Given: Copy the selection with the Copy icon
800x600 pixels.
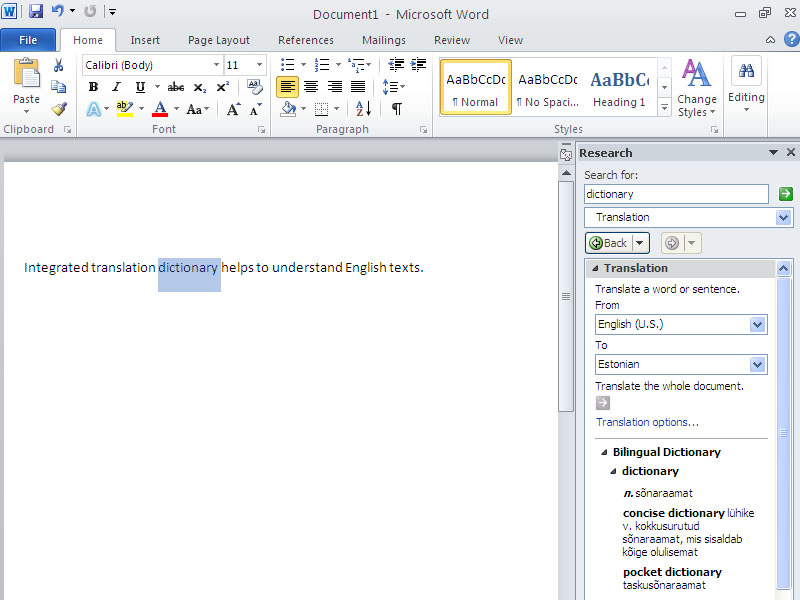Looking at the screenshot, I should click(x=59, y=87).
